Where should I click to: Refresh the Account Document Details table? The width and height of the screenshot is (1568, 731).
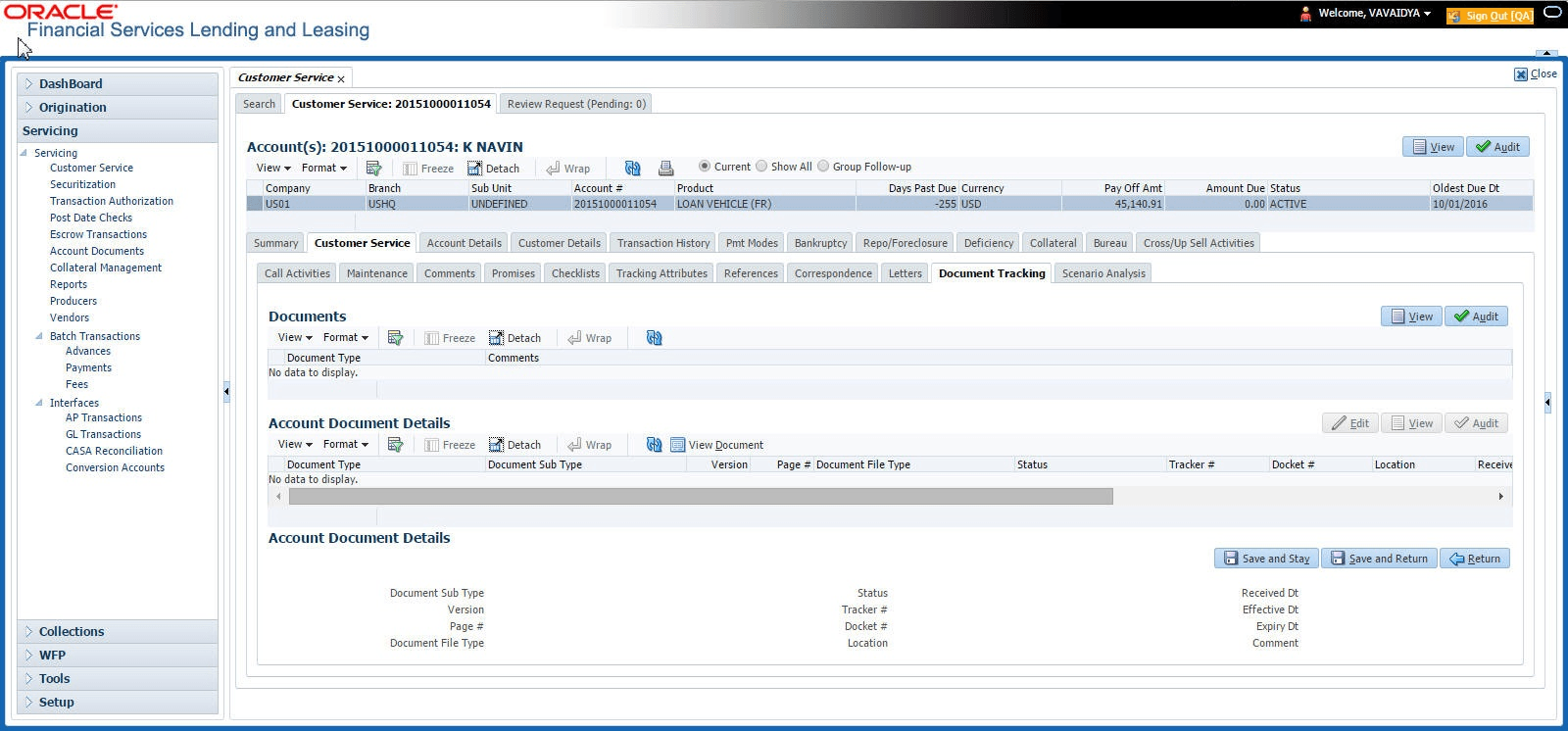pos(654,444)
